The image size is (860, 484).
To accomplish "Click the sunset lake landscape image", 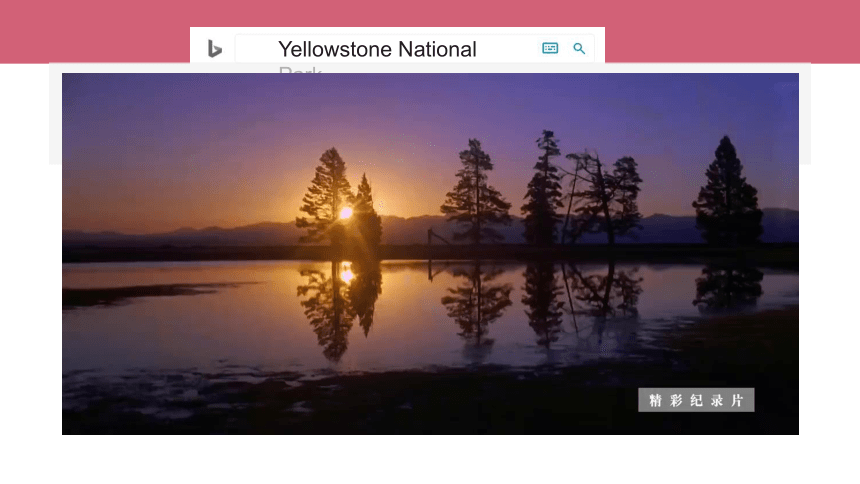I will [x=430, y=254].
